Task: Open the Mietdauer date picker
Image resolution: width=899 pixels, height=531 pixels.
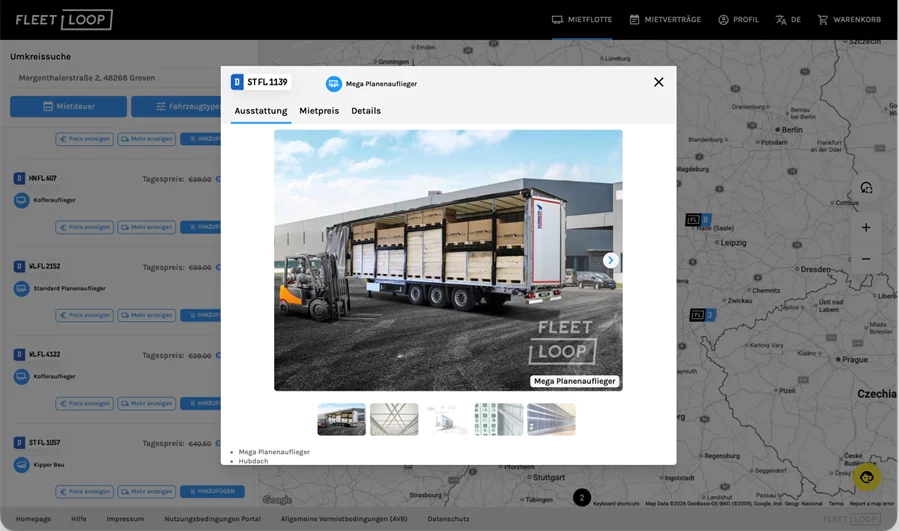Action: pos(68,107)
